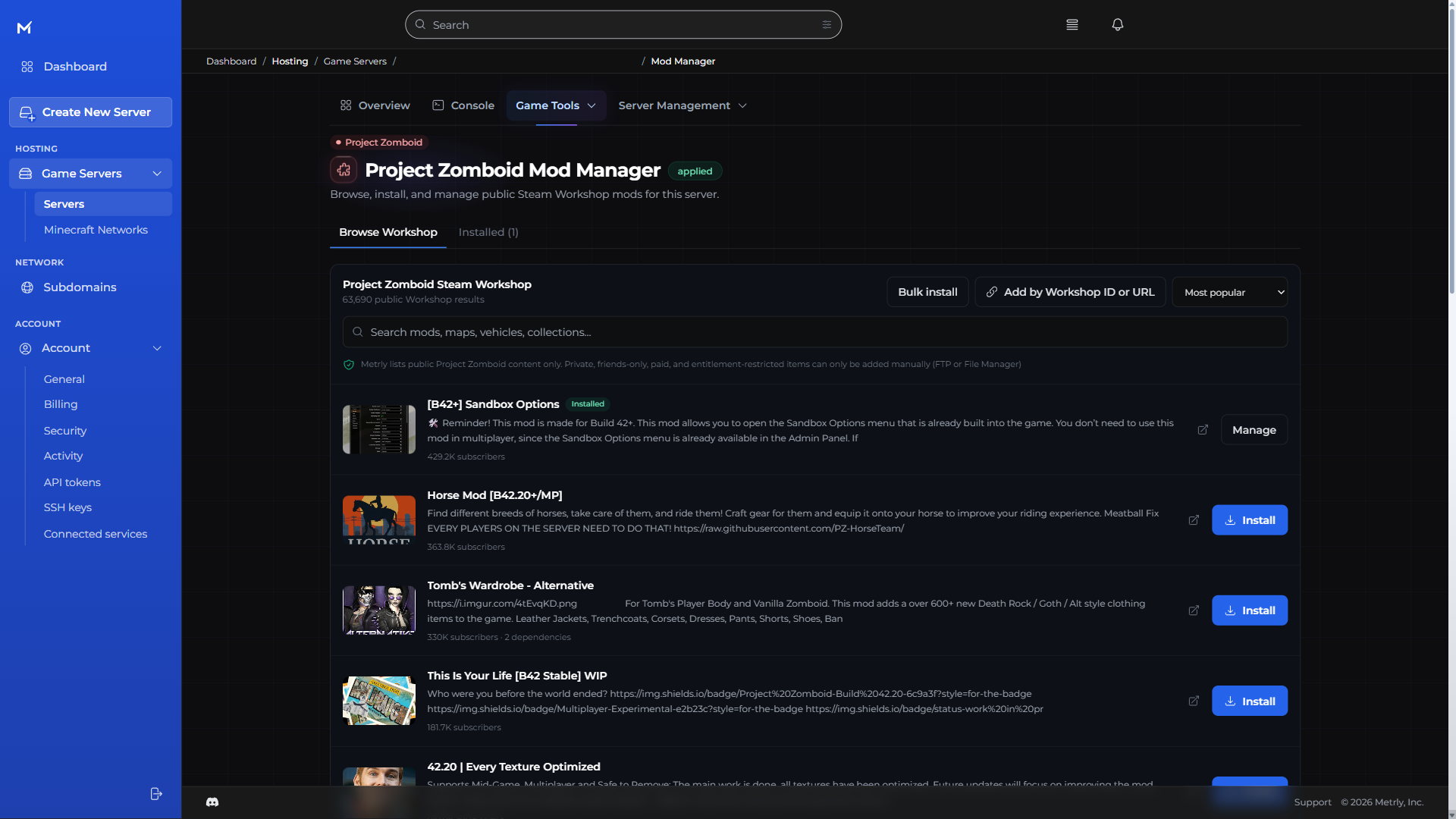
Task: Click the Support link in footer
Action: coord(1313,802)
